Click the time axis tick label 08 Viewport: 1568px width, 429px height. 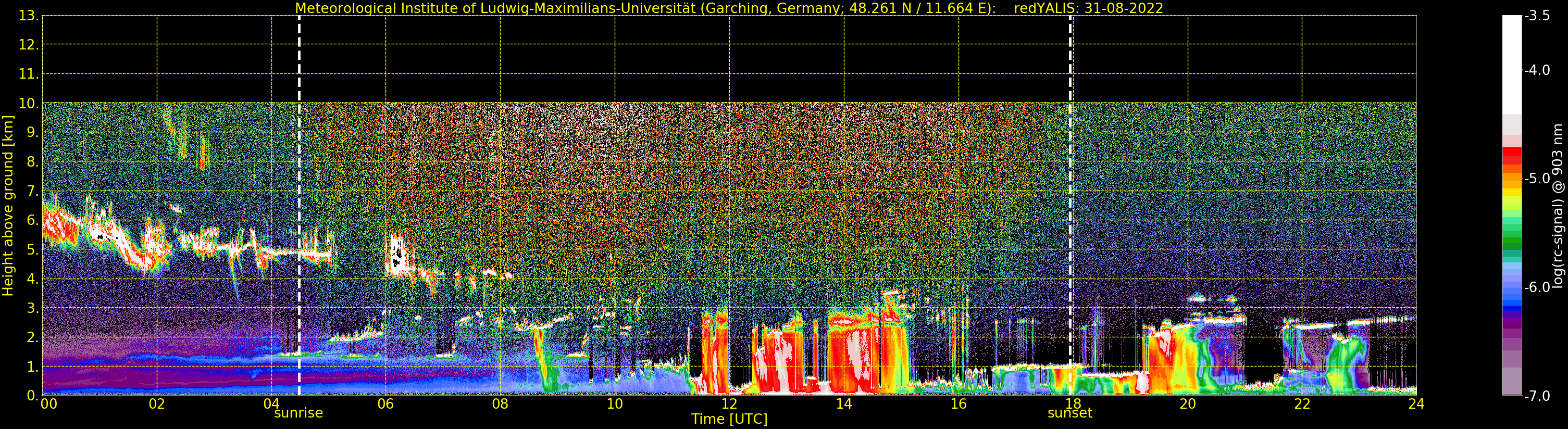tap(500, 404)
